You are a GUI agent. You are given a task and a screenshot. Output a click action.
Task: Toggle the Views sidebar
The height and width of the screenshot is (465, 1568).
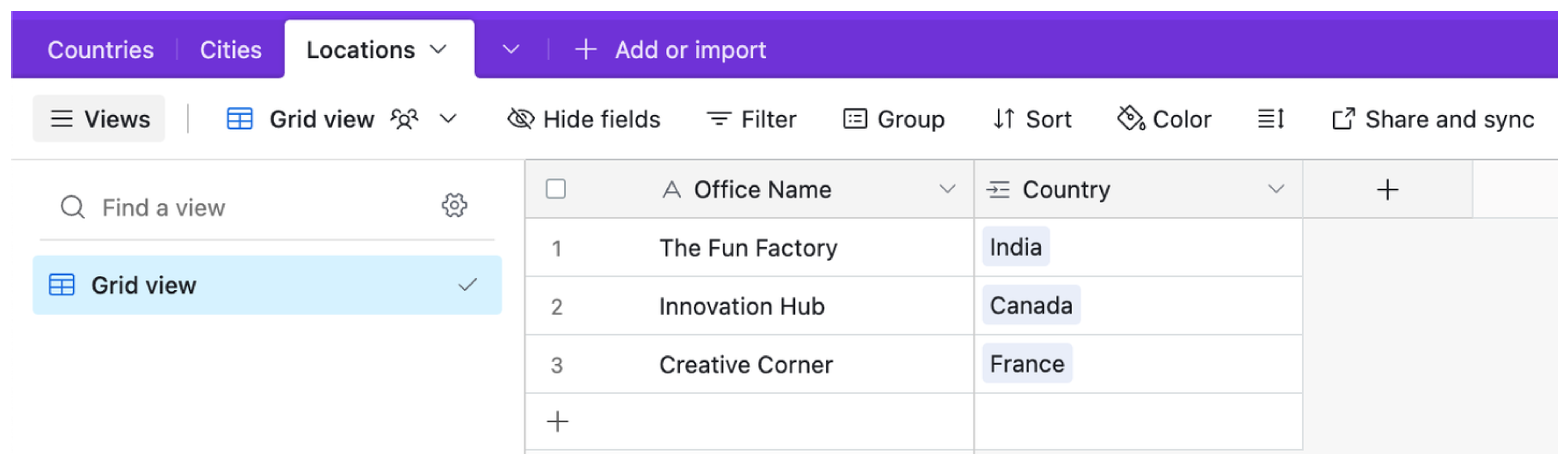pyautogui.click(x=99, y=119)
